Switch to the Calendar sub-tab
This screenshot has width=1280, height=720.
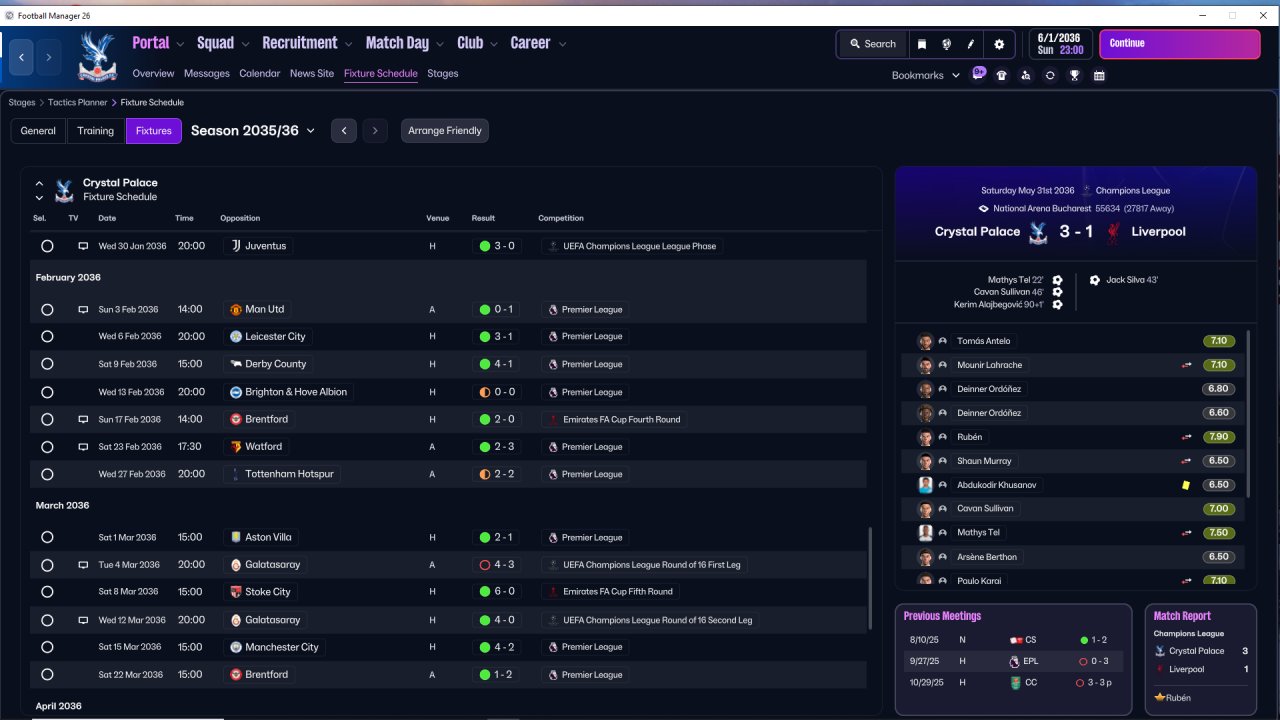tap(260, 73)
